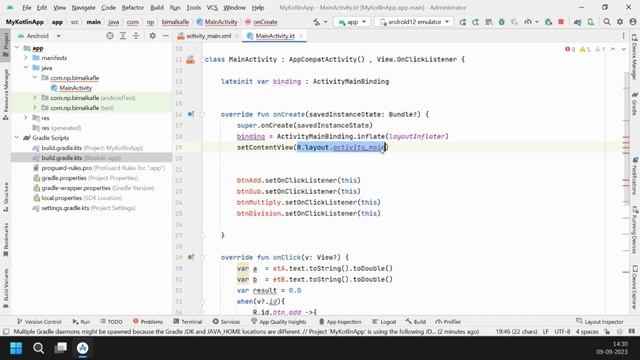Viewport: 640px width, 360px height.
Task: Collapse the java folder
Action: coord(26,68)
